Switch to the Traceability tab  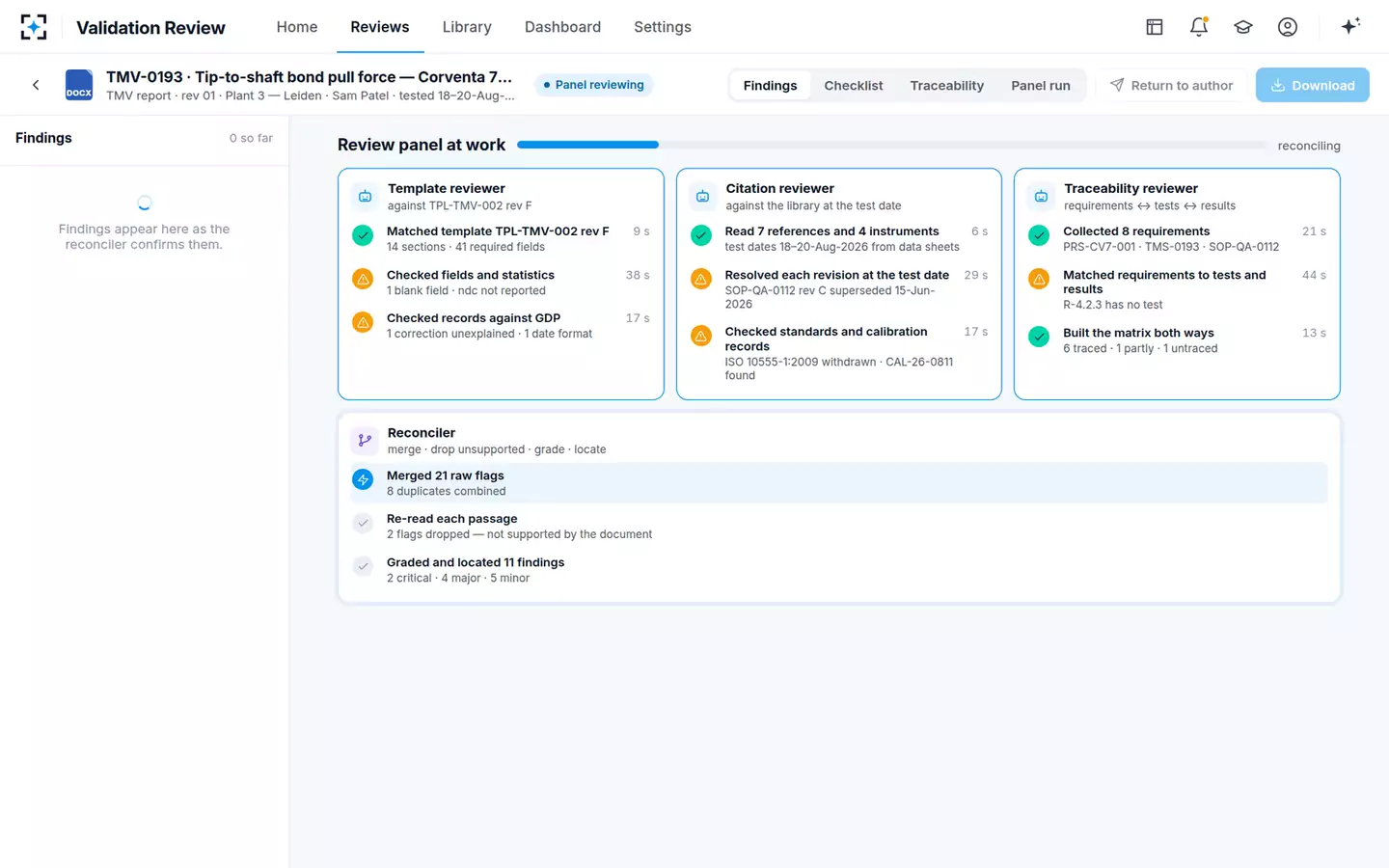[x=947, y=85]
